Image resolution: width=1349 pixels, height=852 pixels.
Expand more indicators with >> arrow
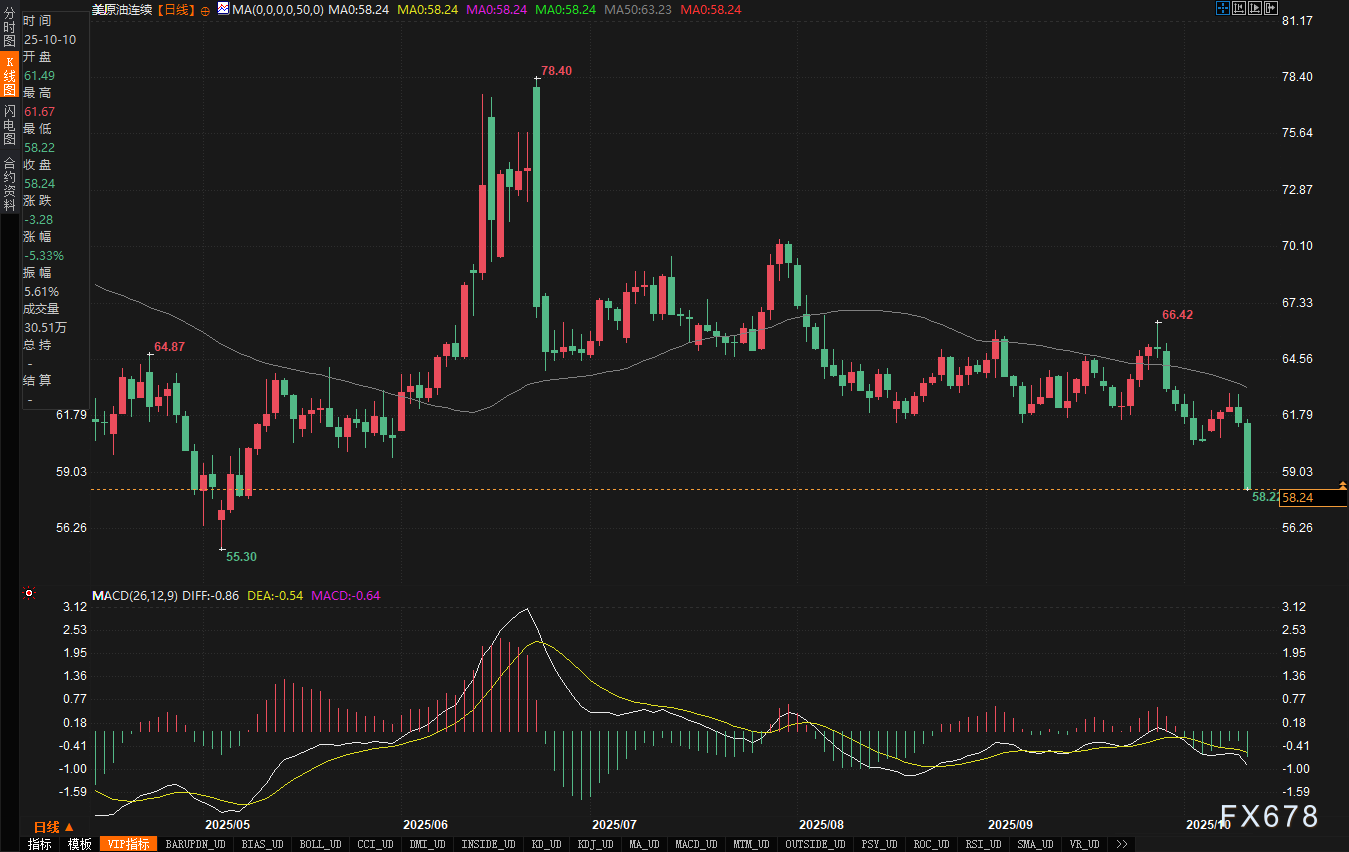(1122, 844)
